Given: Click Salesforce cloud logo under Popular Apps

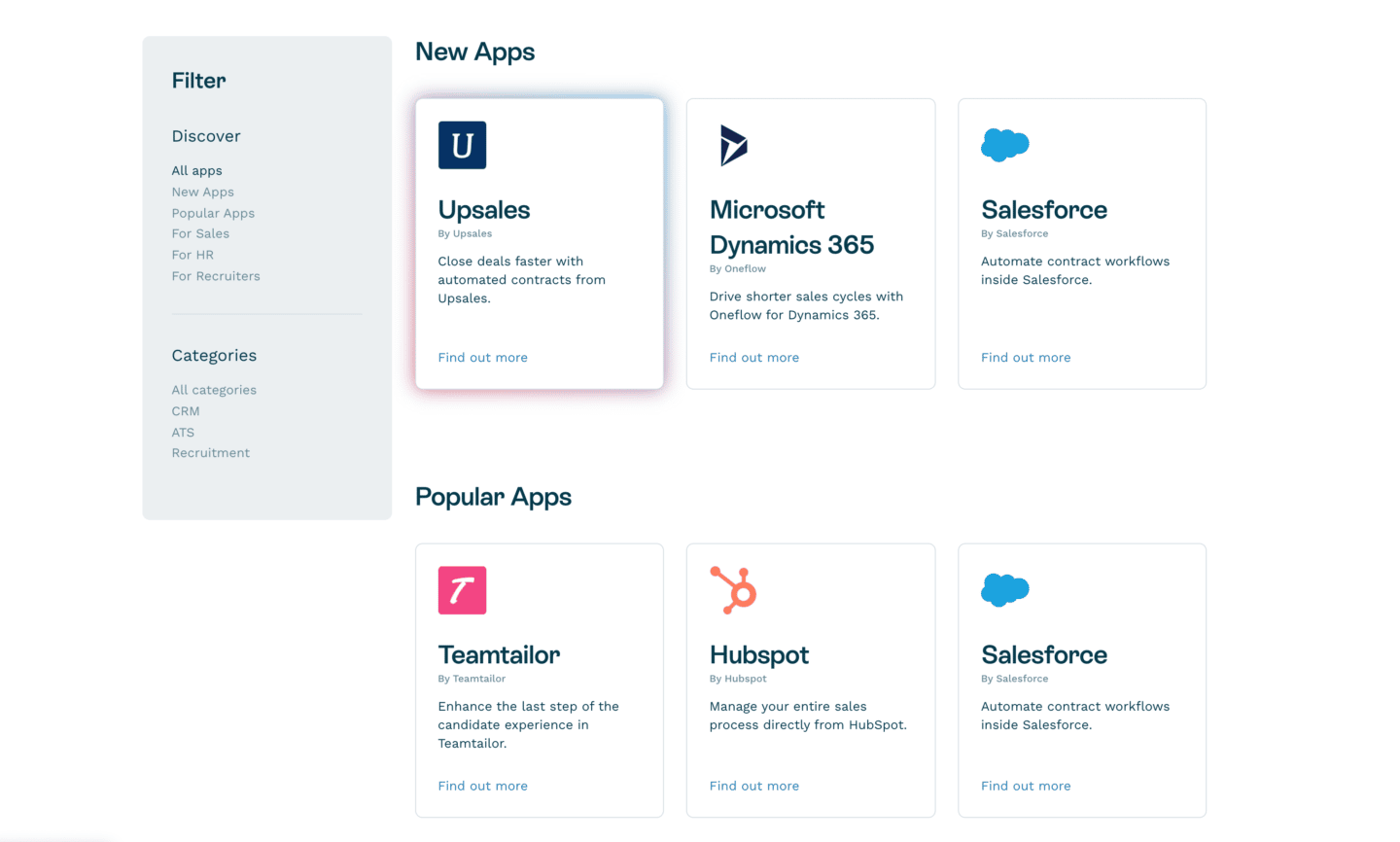Looking at the screenshot, I should tap(1004, 590).
